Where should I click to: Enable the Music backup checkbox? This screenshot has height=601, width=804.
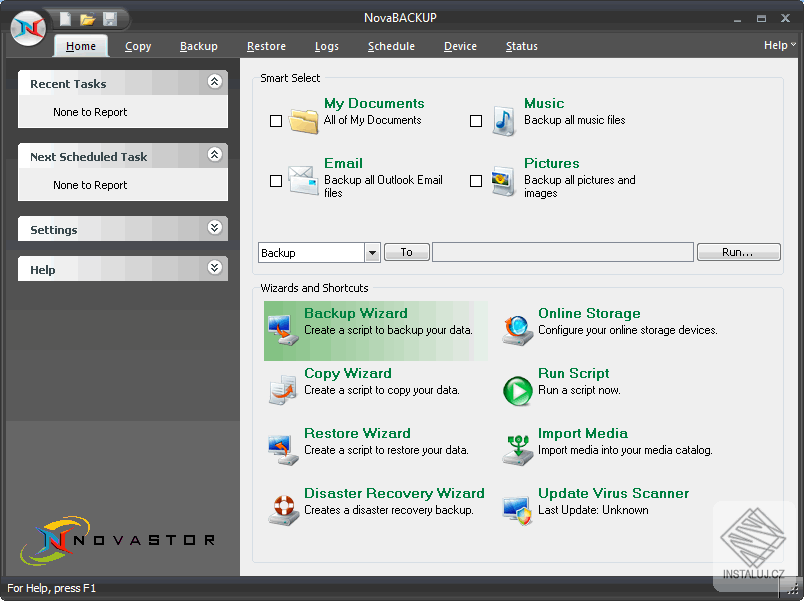click(x=476, y=121)
